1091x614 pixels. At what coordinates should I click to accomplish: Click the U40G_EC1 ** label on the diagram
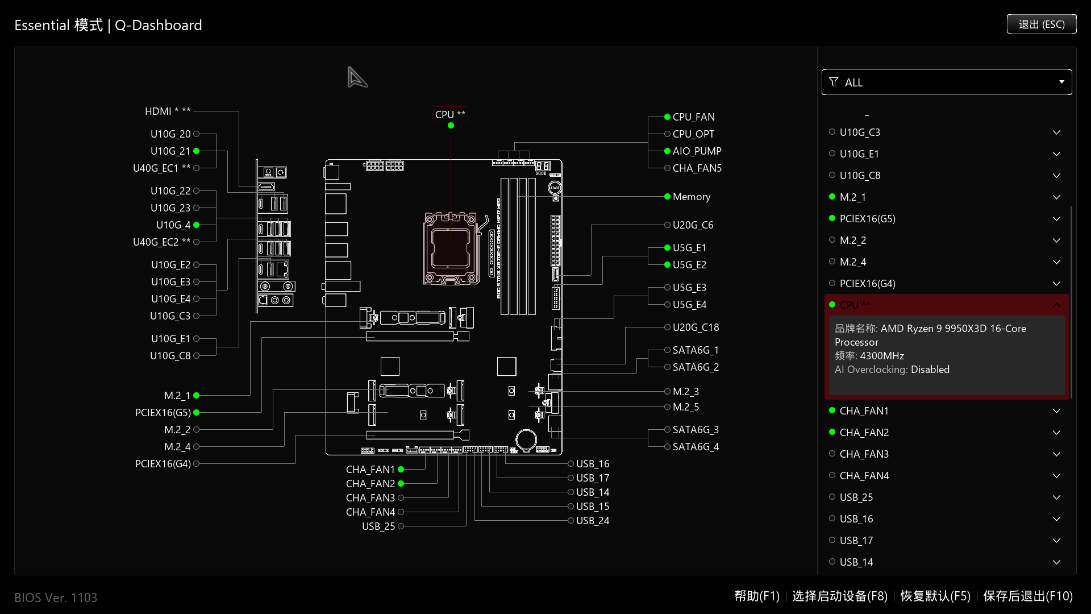coord(161,168)
